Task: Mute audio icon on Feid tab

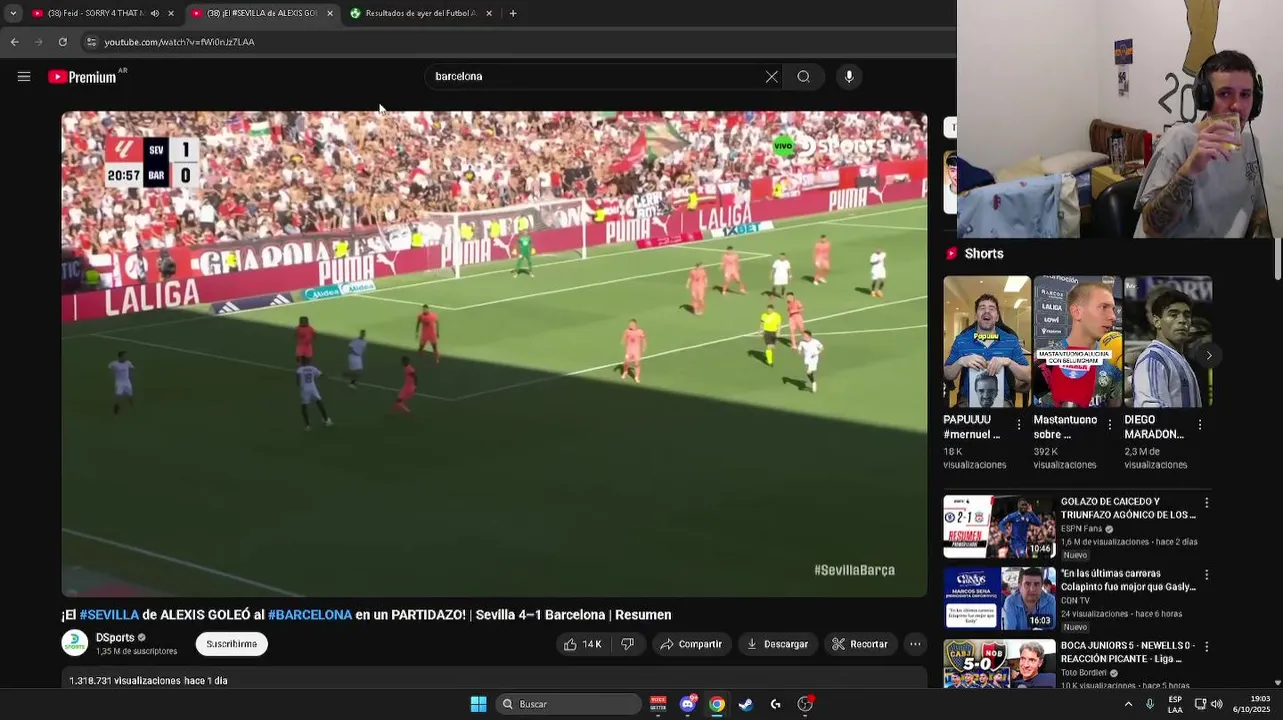Action: pos(154,13)
